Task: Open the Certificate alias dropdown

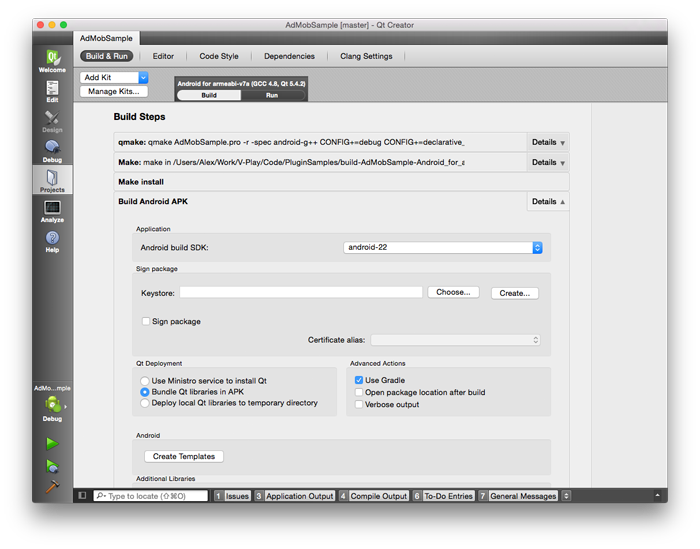Action: point(455,340)
